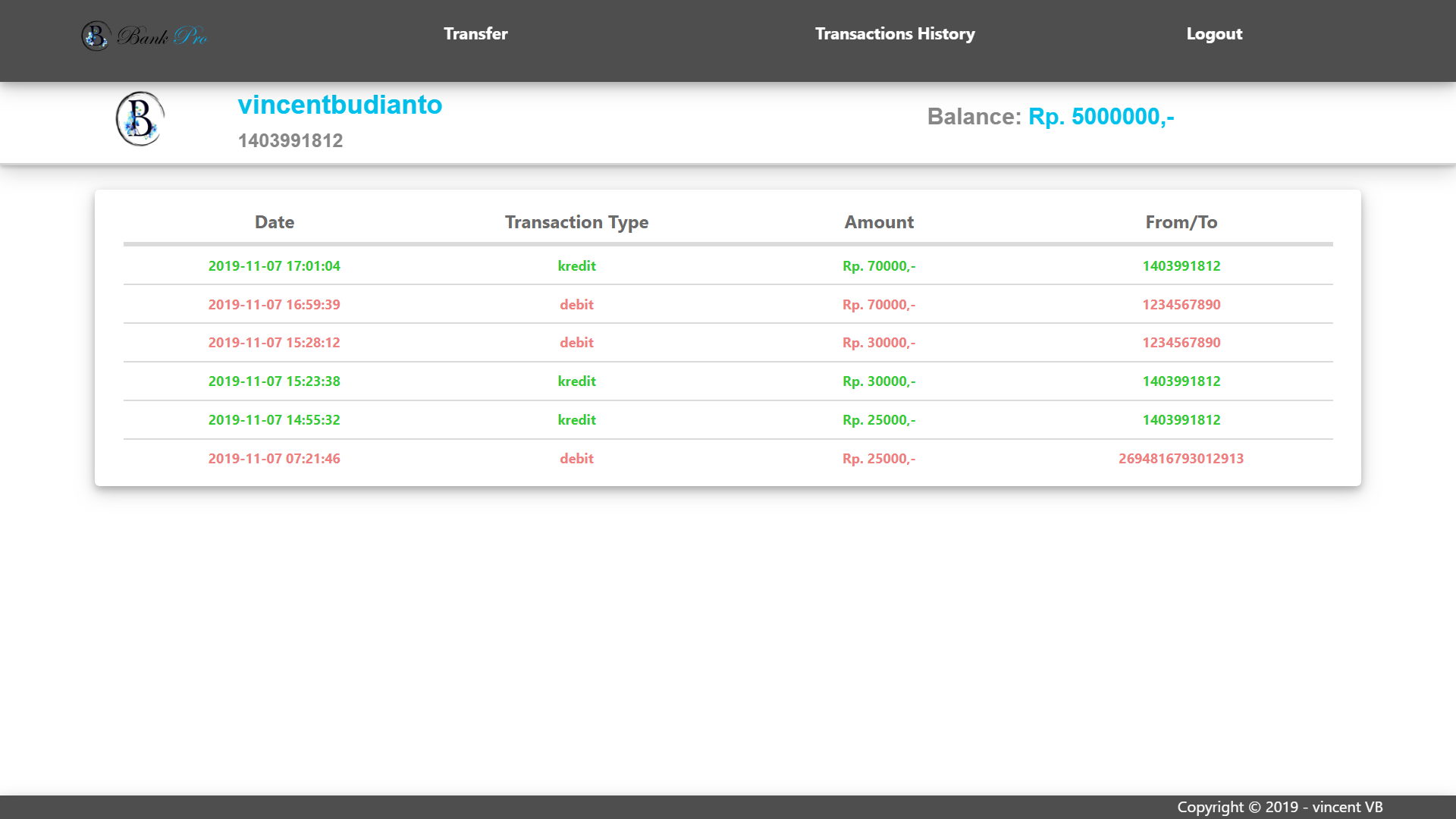Select transaction dated 2019-11-07 17:01:04
The width and height of the screenshot is (1456, 819).
click(275, 266)
